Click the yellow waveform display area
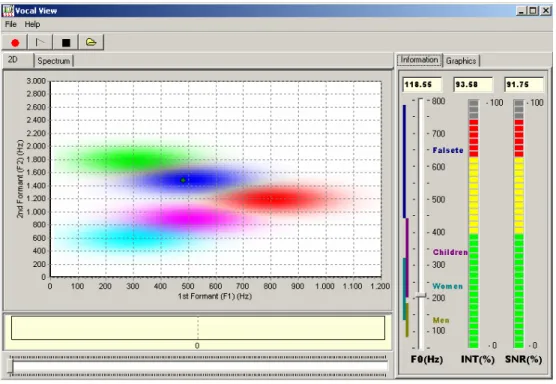Image resolution: width=556 pixels, height=384 pixels. click(x=198, y=328)
